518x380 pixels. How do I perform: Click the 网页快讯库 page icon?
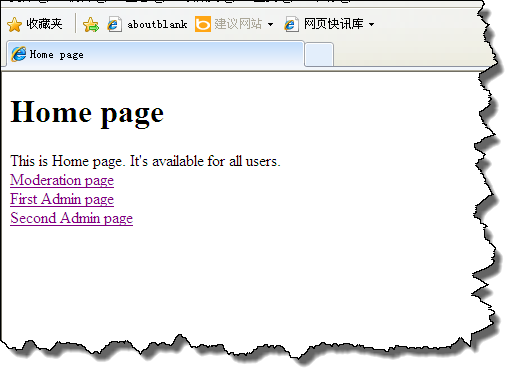coord(291,24)
